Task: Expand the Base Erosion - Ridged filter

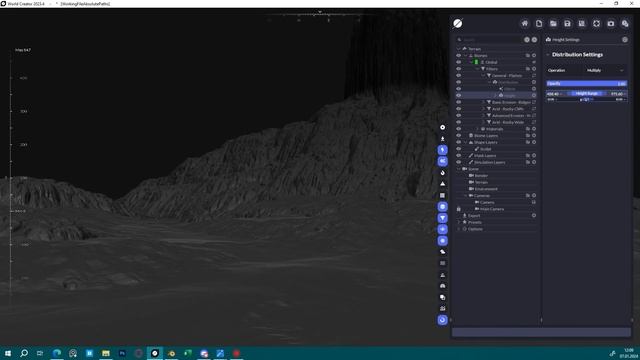Action: 483,102
